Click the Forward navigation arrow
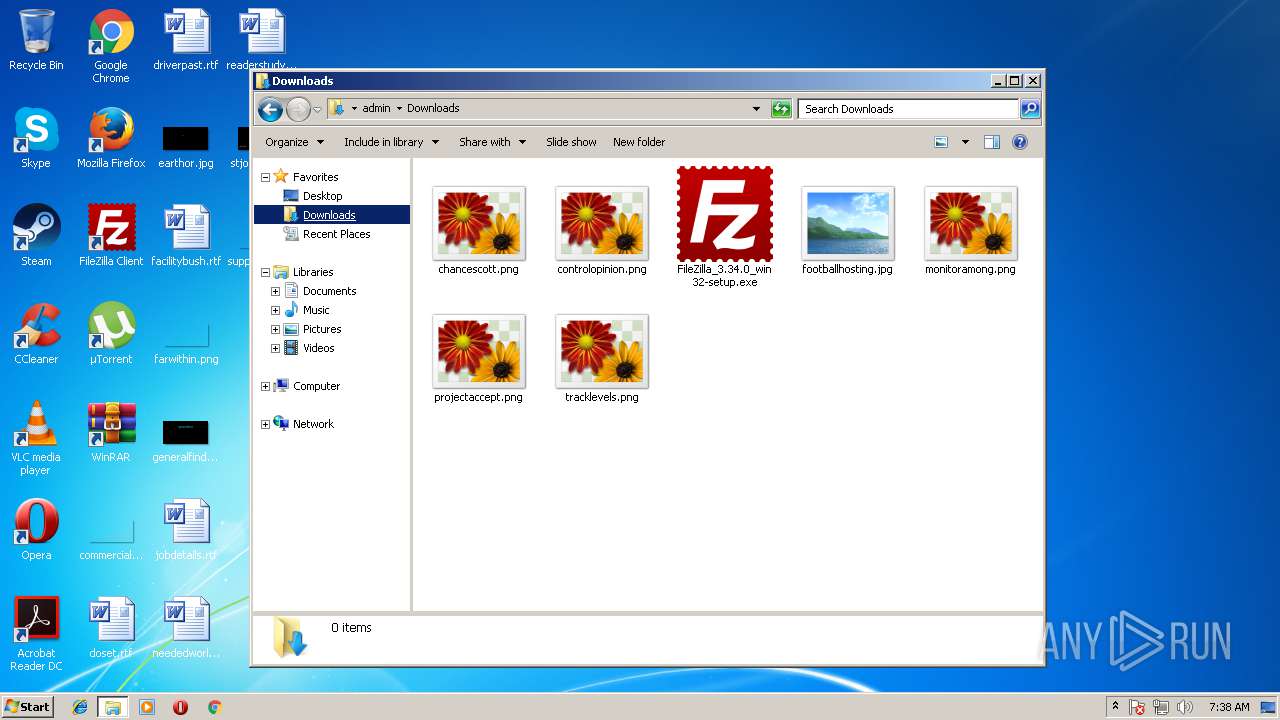This screenshot has height=720, width=1280. point(298,109)
